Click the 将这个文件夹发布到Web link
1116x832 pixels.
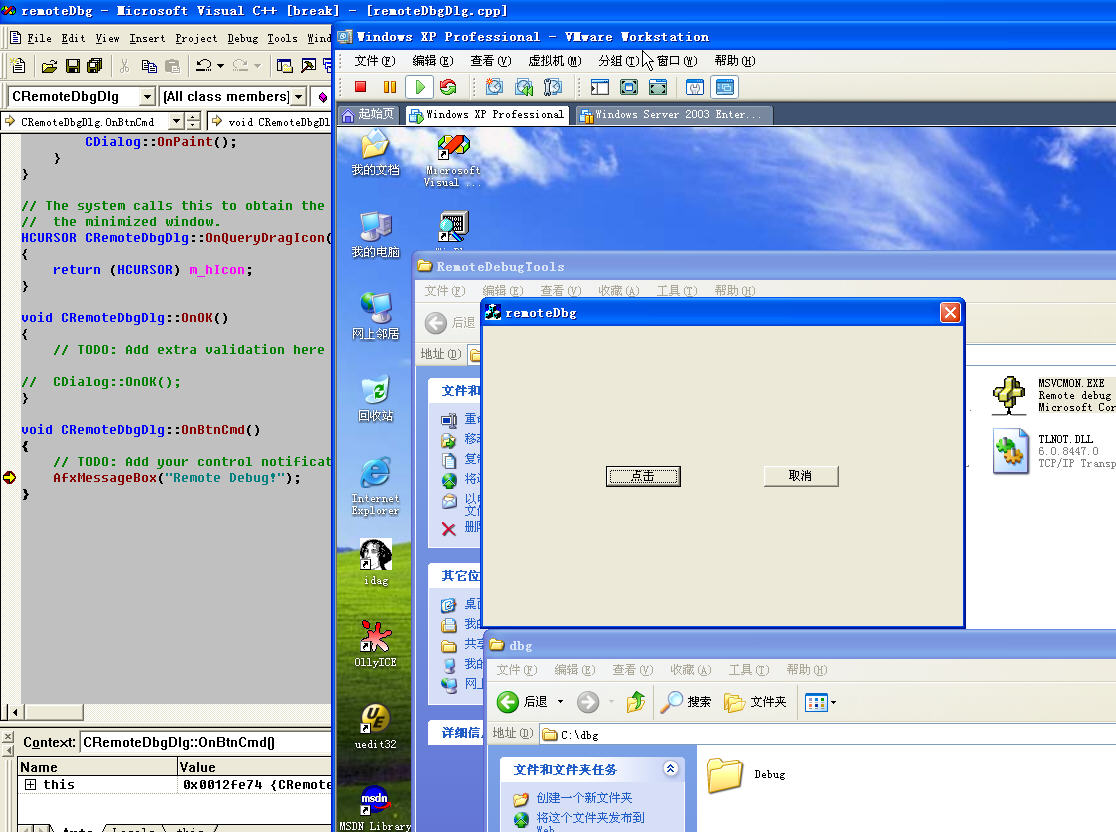(590, 822)
